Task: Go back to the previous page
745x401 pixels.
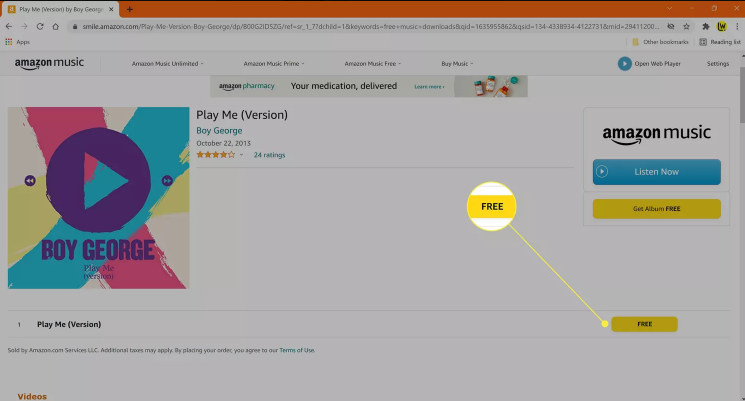Action: click(x=9, y=27)
